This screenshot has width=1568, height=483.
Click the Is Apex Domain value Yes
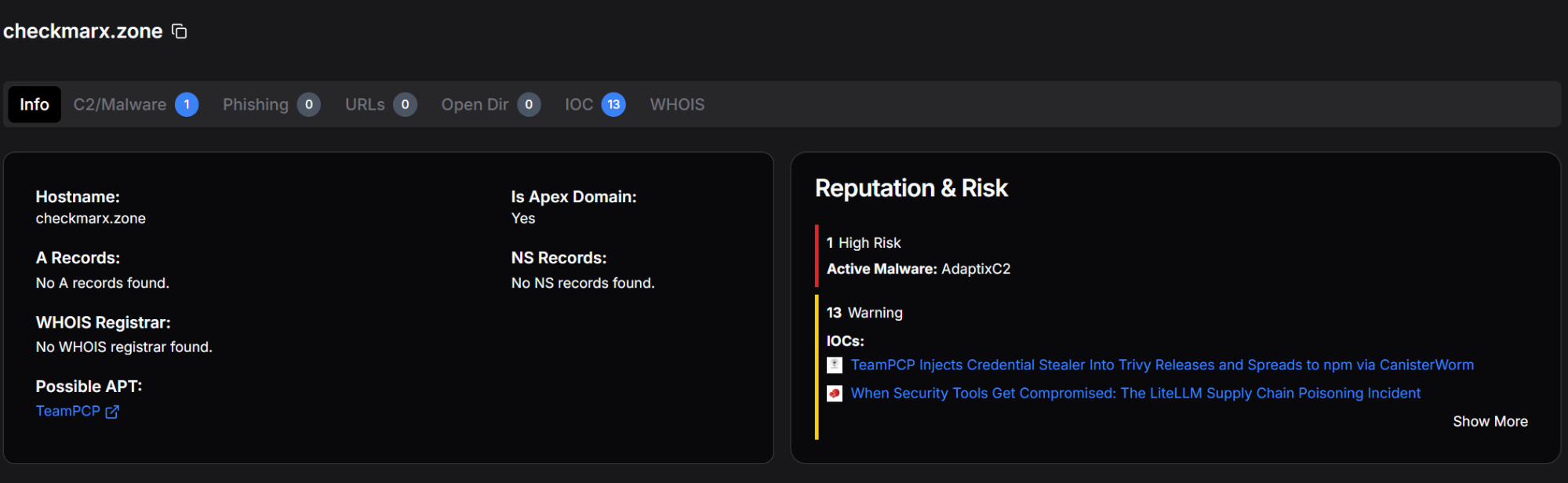coord(523,219)
